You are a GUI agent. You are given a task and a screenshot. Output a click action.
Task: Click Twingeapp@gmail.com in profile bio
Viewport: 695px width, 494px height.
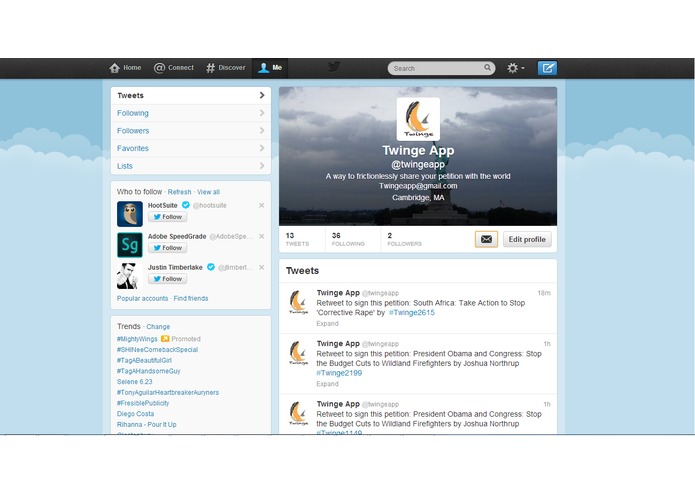tap(418, 186)
